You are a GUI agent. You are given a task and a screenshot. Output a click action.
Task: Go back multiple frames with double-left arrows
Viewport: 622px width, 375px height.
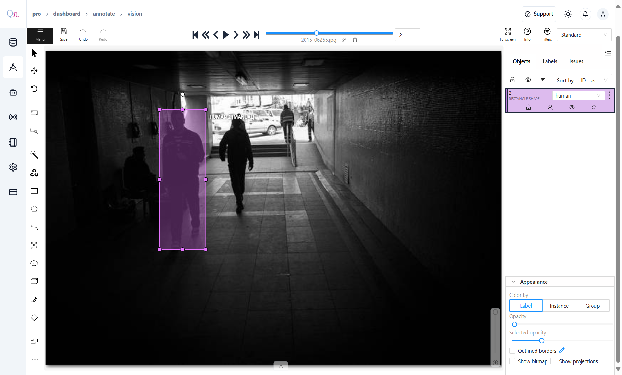pos(205,35)
